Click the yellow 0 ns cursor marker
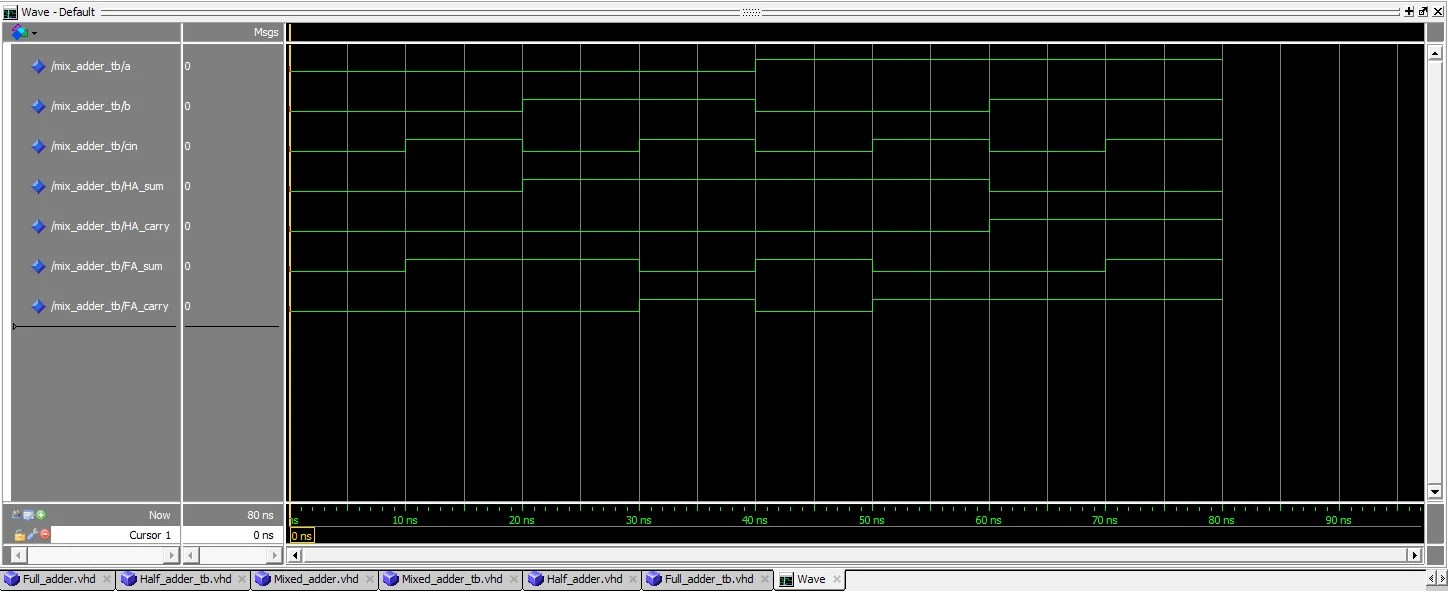The height and width of the screenshot is (591, 1448). tap(302, 536)
